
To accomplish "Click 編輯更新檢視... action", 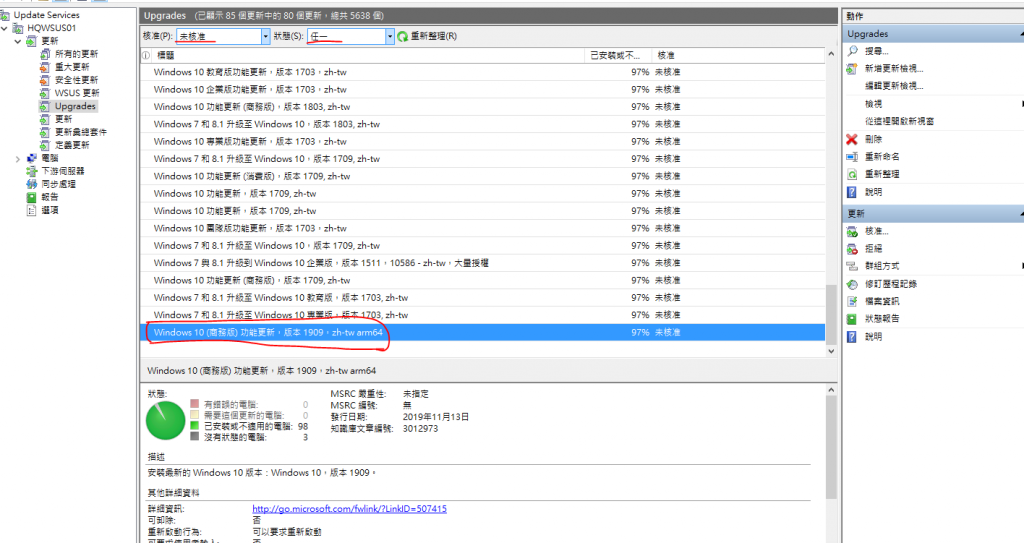I will [894, 86].
